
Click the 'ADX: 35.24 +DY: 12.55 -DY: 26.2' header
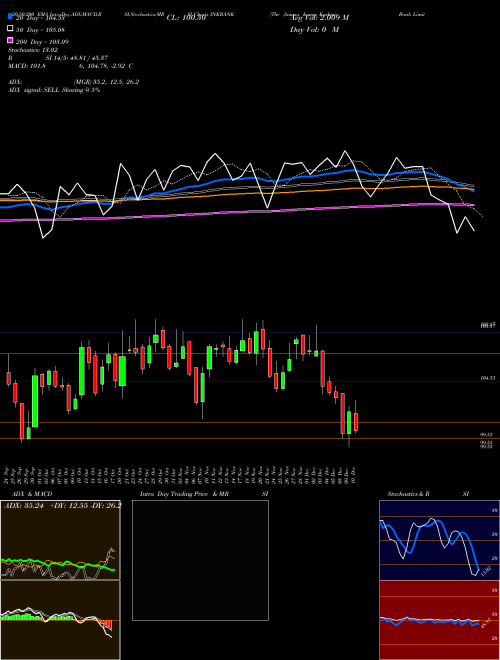point(62,505)
